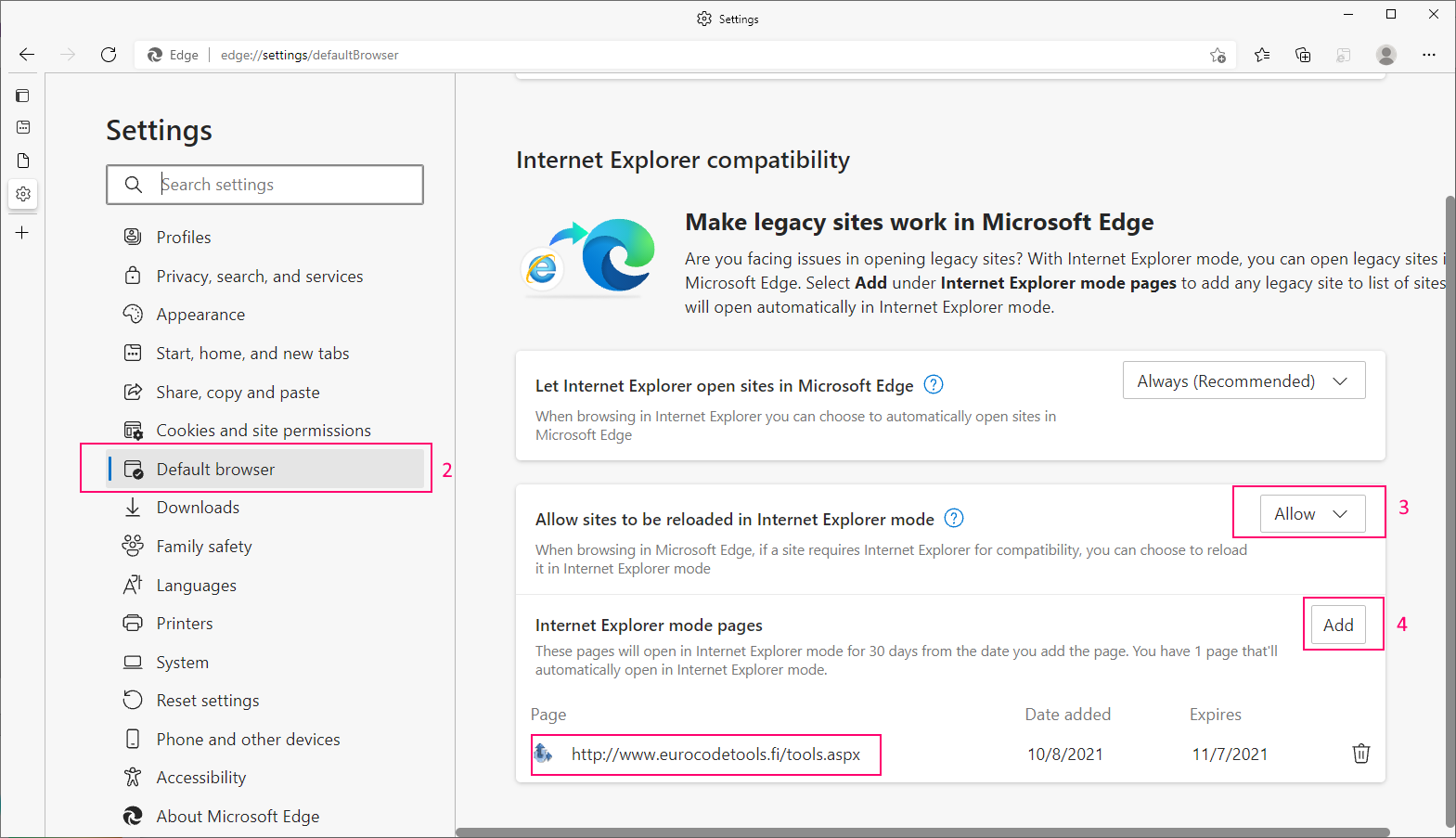Open a new tab with plus icon
This screenshot has width=1456, height=838.
[23, 233]
